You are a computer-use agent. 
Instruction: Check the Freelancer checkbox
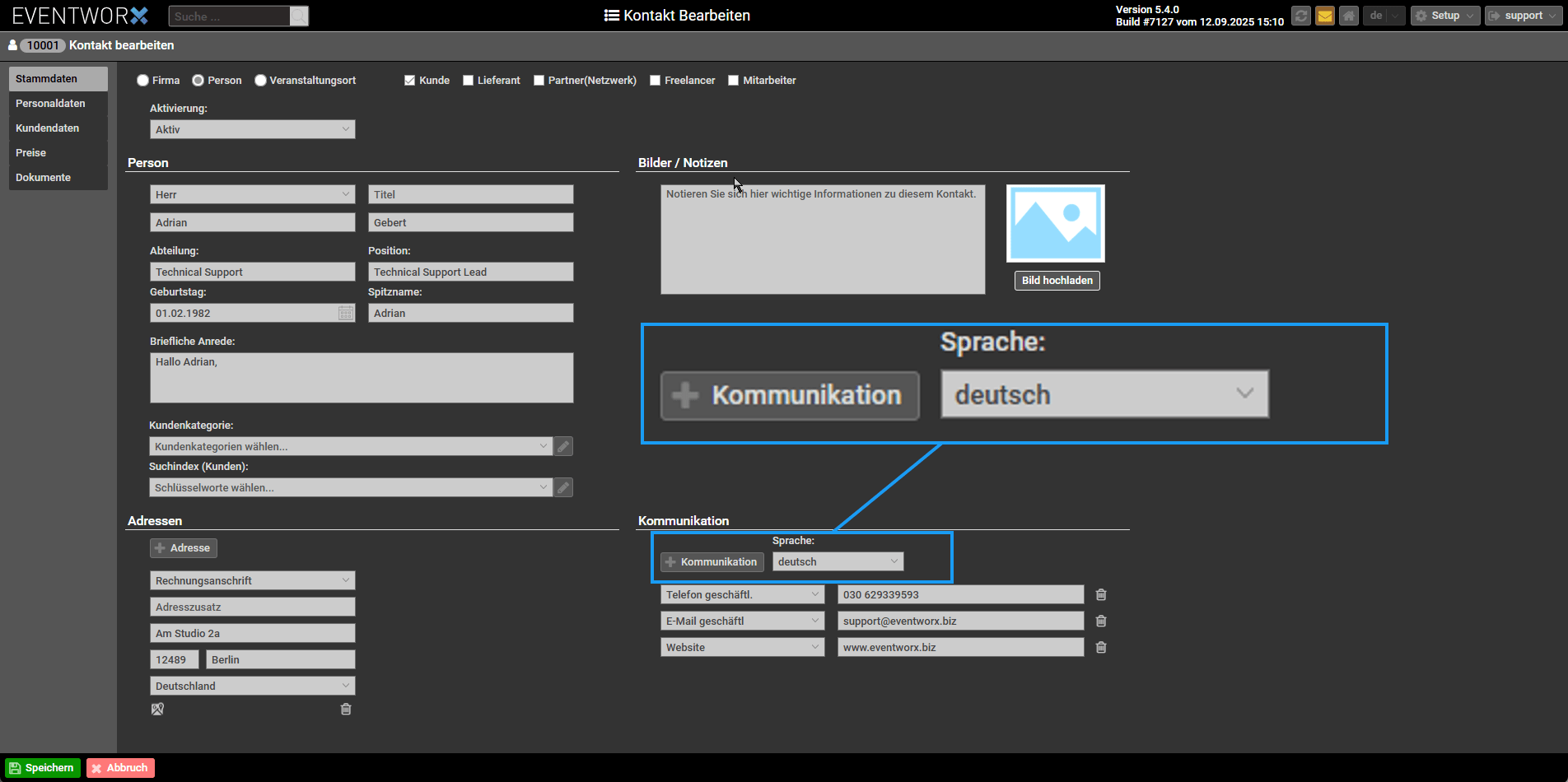[656, 81]
